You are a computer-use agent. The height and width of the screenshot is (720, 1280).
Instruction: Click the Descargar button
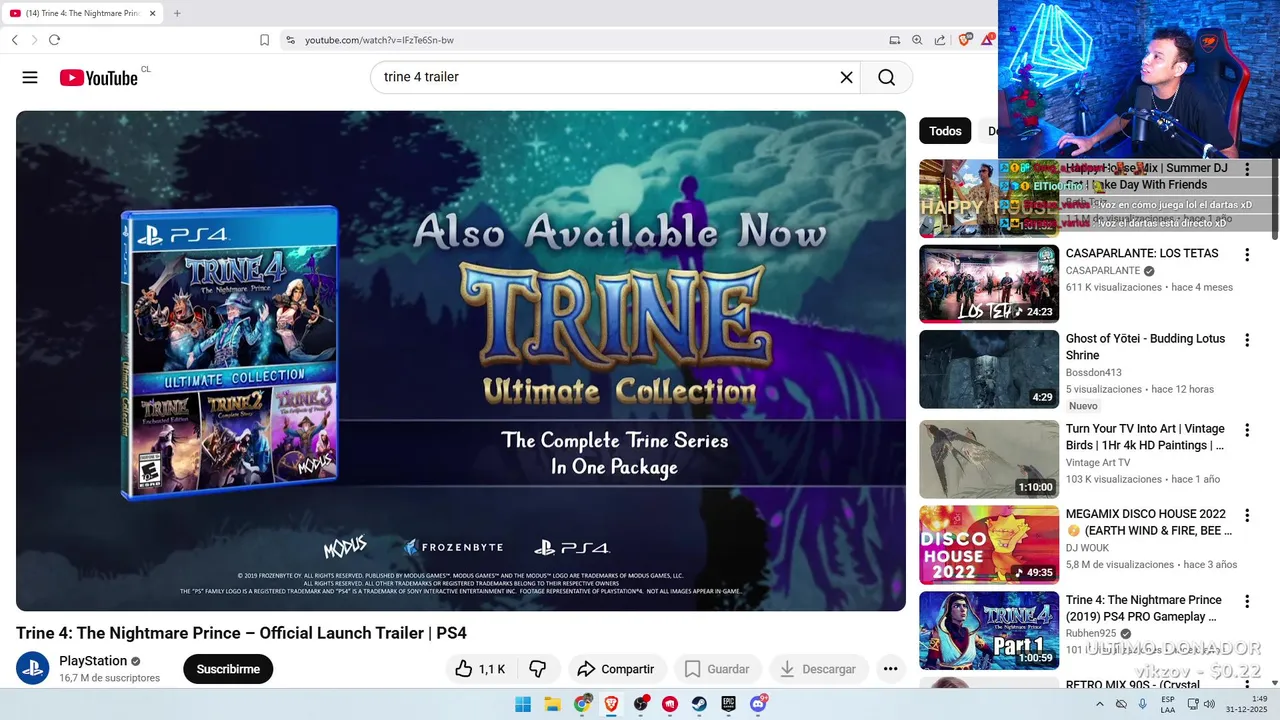[x=818, y=669]
